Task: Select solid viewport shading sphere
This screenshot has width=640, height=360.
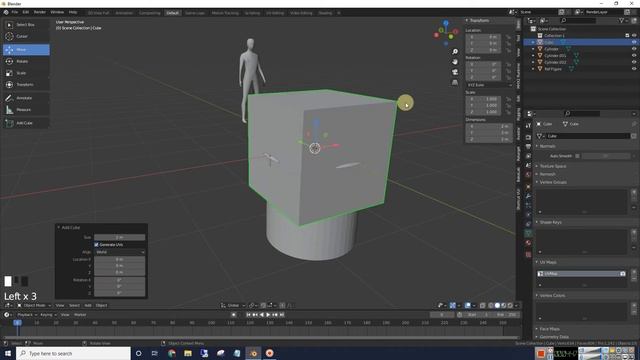Action: (497, 305)
